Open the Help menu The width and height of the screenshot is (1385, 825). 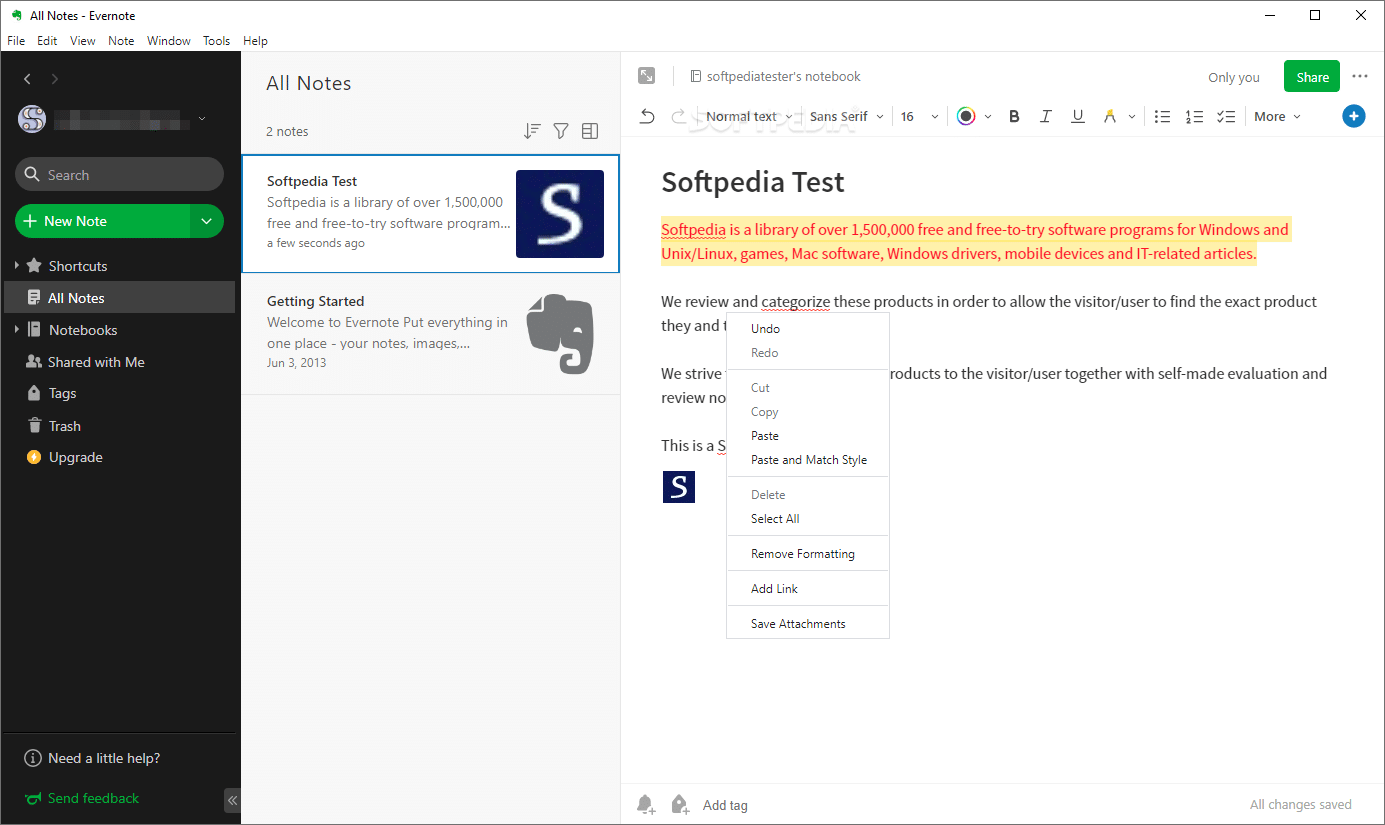255,41
